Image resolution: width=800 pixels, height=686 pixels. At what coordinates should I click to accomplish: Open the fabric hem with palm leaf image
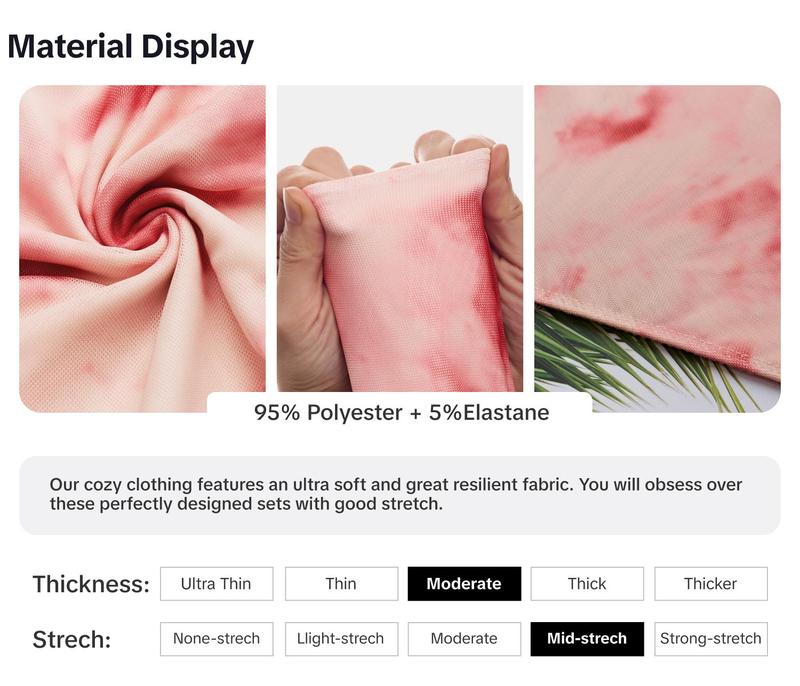pyautogui.click(x=658, y=249)
